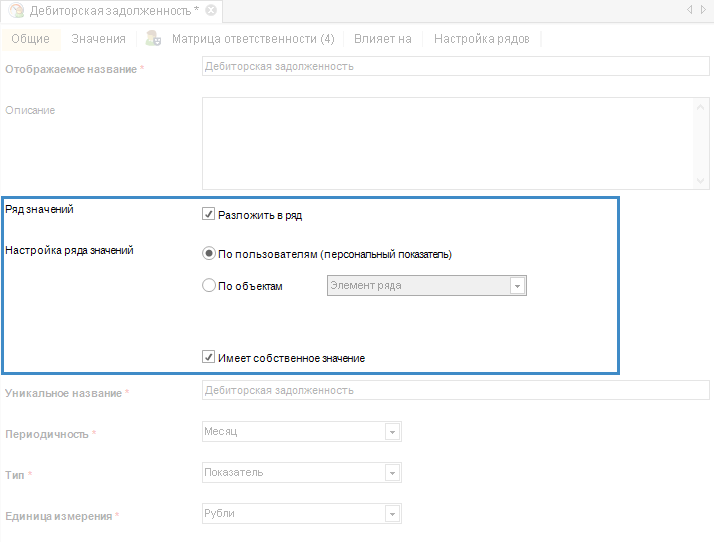
Task: Click the Отображаемое название input field
Action: click(455, 67)
